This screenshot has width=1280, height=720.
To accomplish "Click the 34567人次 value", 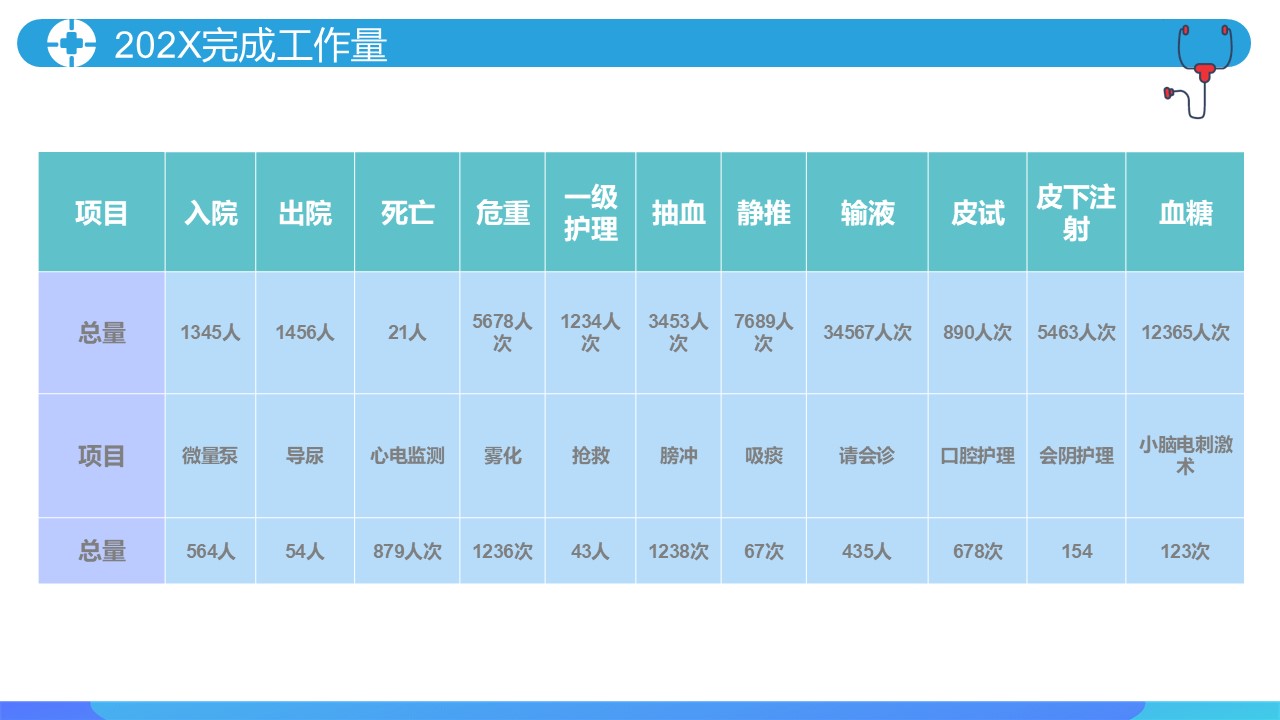I will (868, 333).
